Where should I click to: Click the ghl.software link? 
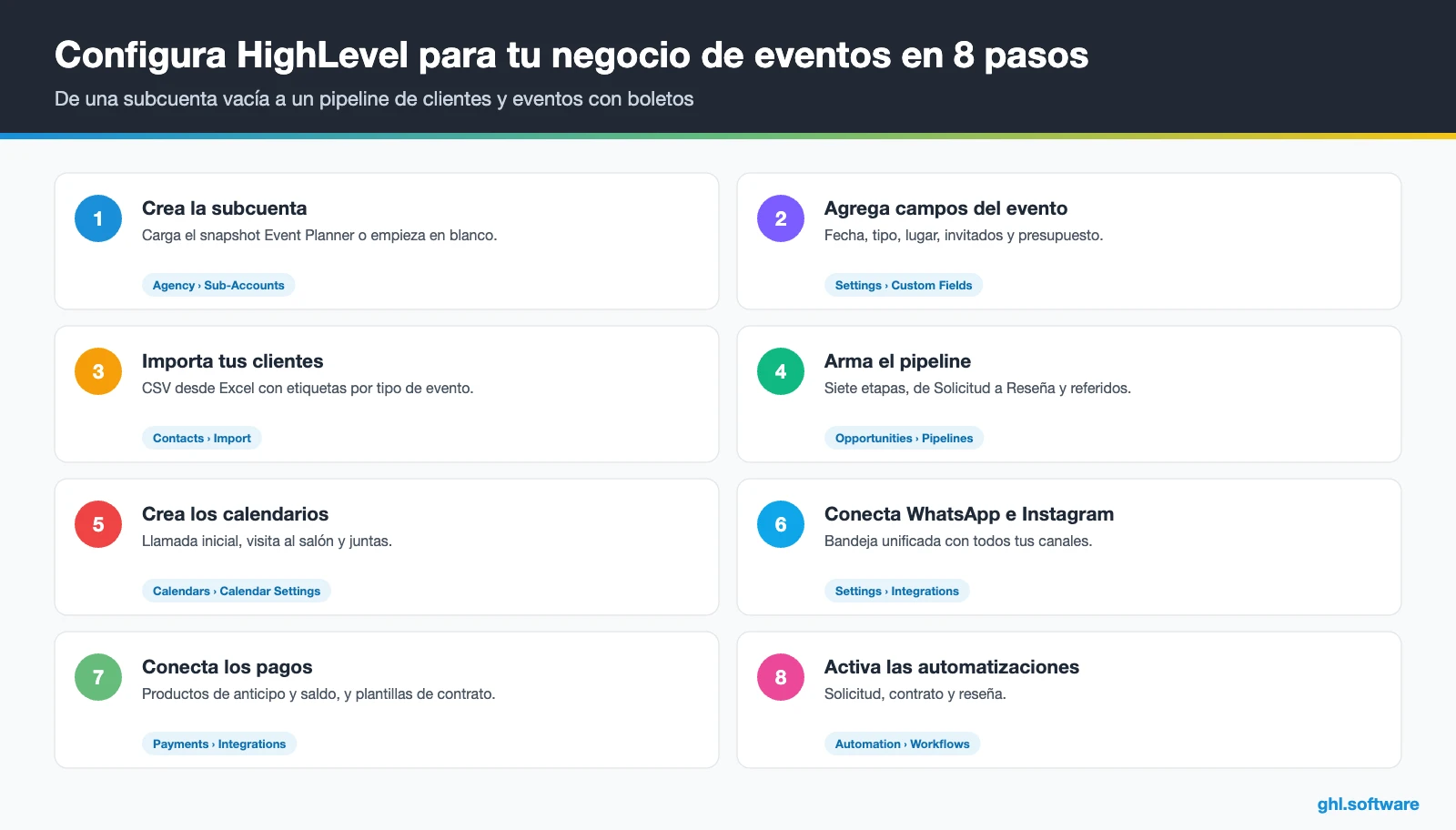coord(1368,804)
